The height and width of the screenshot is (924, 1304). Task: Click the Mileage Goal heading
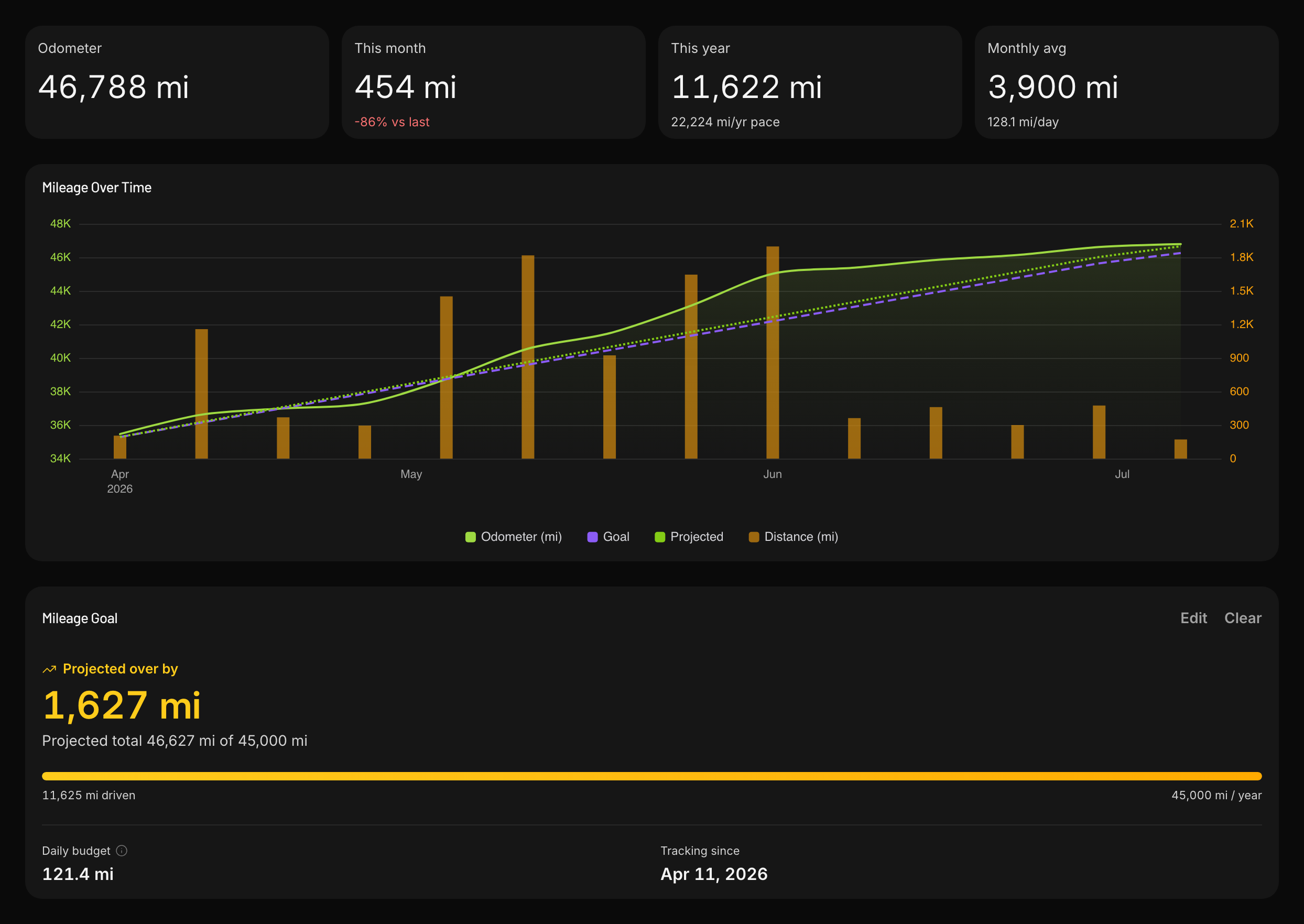click(80, 618)
